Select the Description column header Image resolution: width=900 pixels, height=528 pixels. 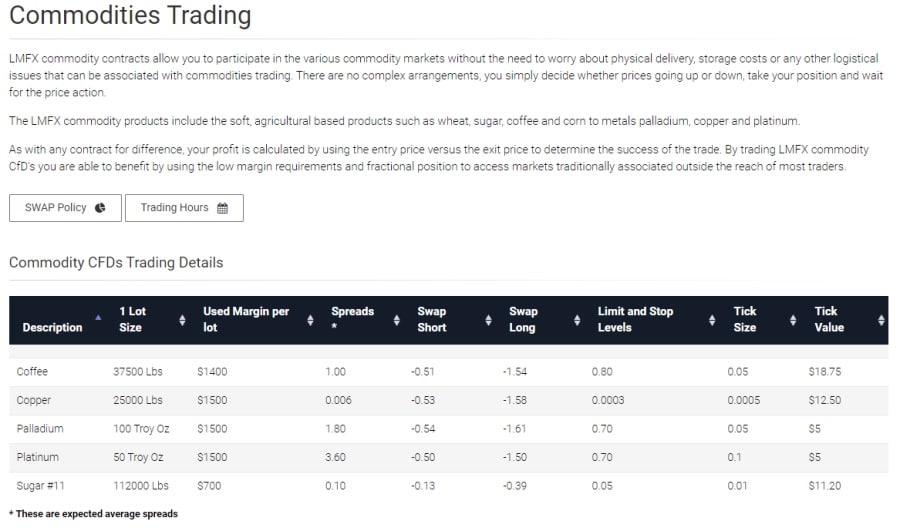click(52, 327)
